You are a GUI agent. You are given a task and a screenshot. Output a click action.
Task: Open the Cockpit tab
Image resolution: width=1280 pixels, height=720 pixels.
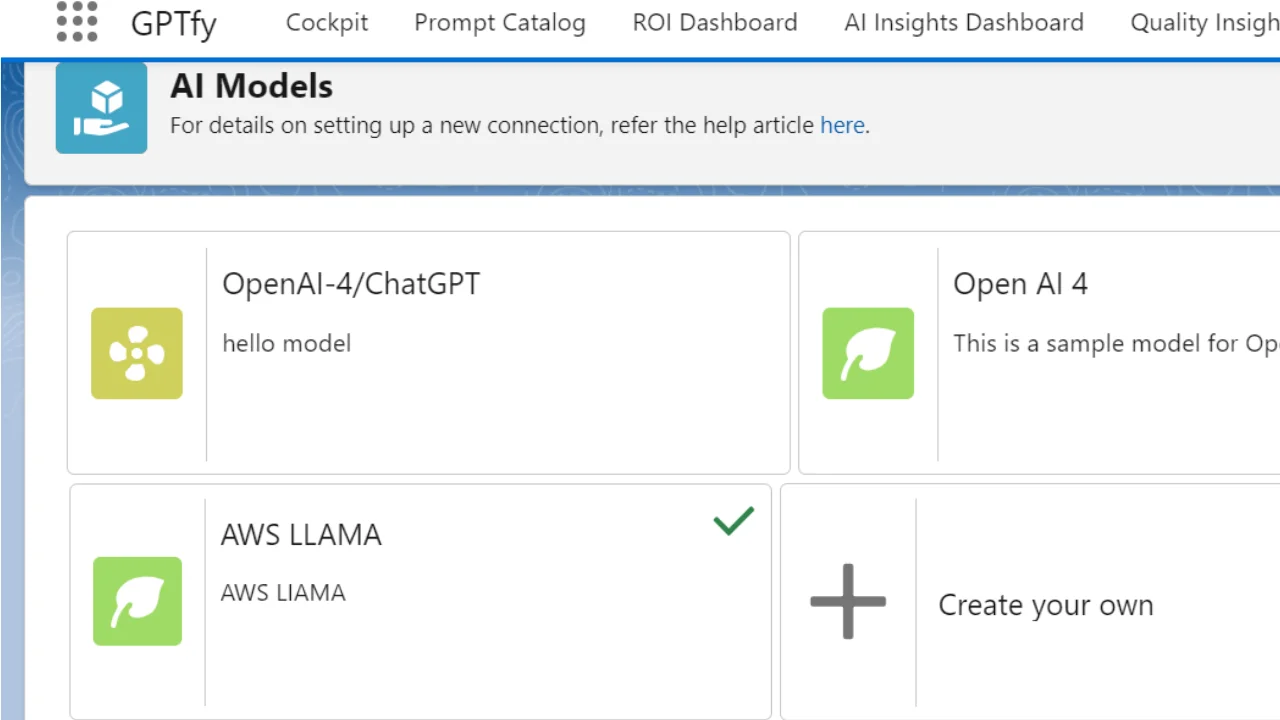(x=327, y=22)
